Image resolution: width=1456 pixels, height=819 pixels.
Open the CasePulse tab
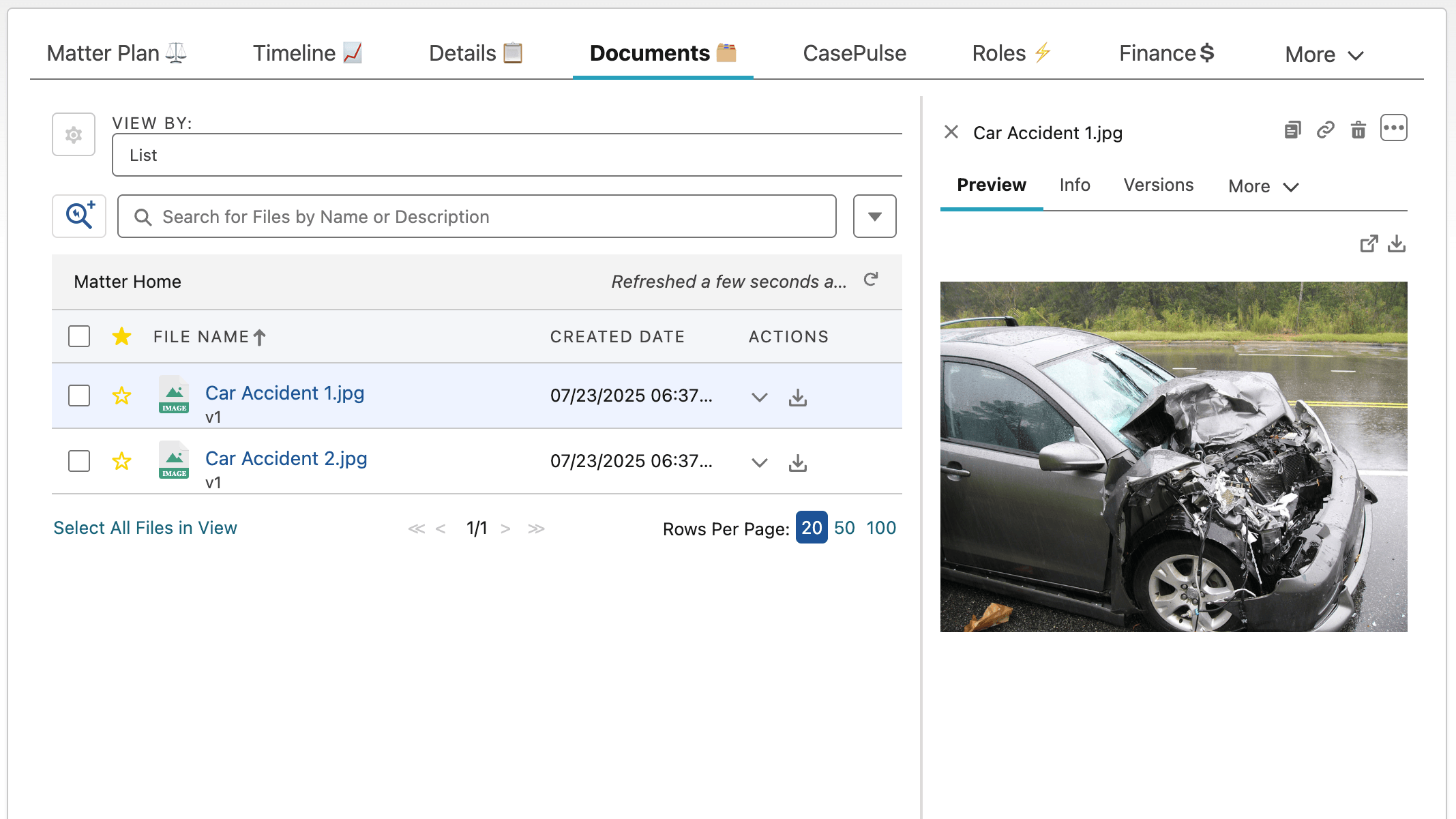854,53
